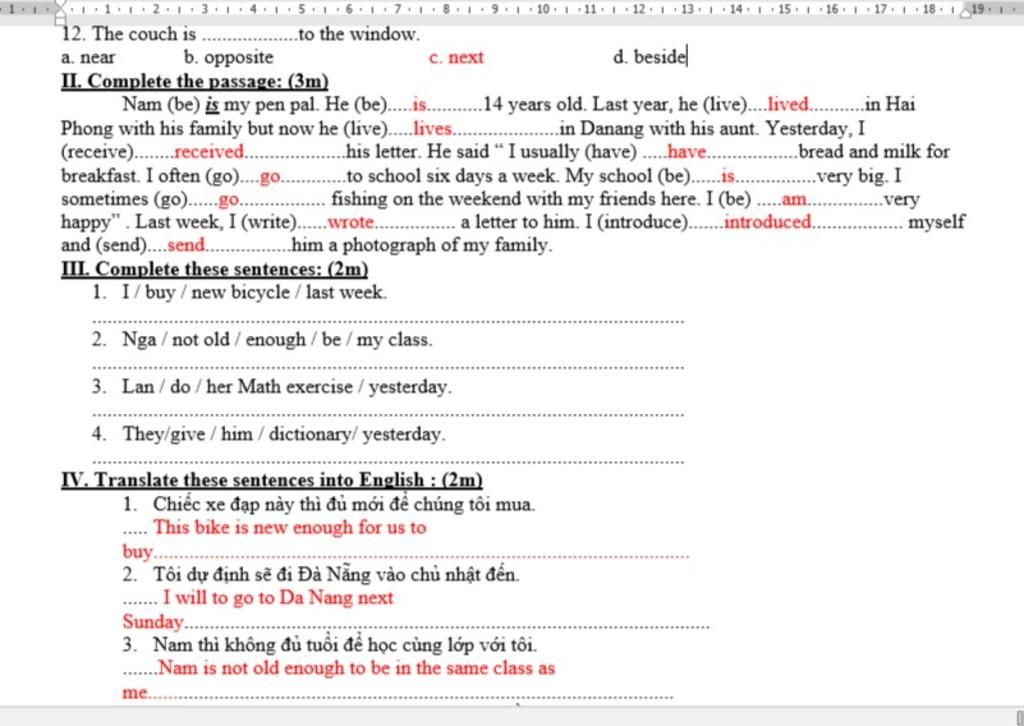Click red text 'I will to go to Da Nang next'
This screenshot has width=1024, height=726.
pyautogui.click(x=278, y=598)
